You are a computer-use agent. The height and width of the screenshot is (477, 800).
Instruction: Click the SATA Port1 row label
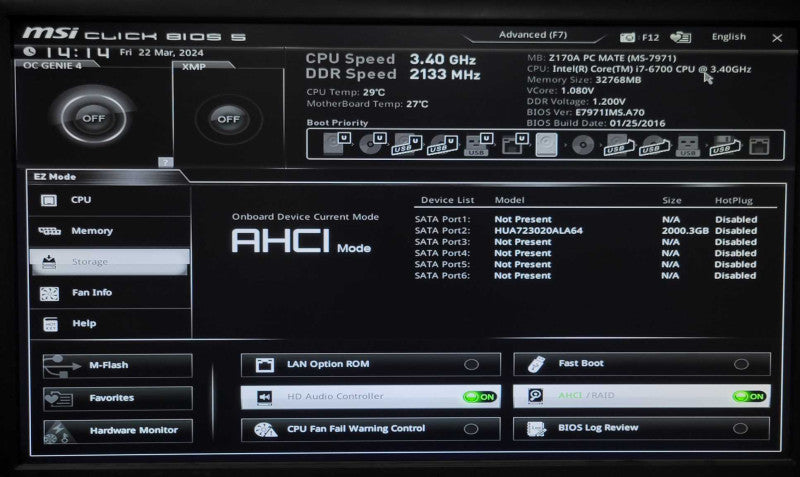[442, 219]
